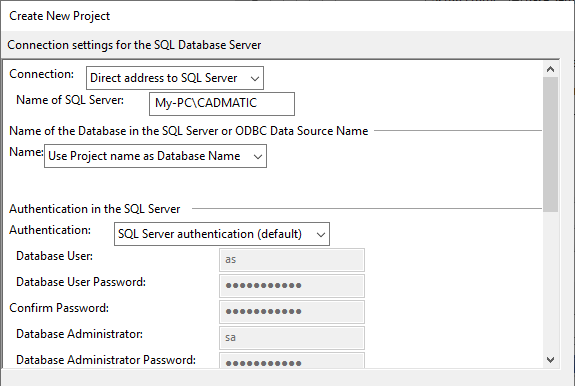The height and width of the screenshot is (386, 575).
Task: Click the vertical scrollbar thumb
Action: (x=550, y=144)
